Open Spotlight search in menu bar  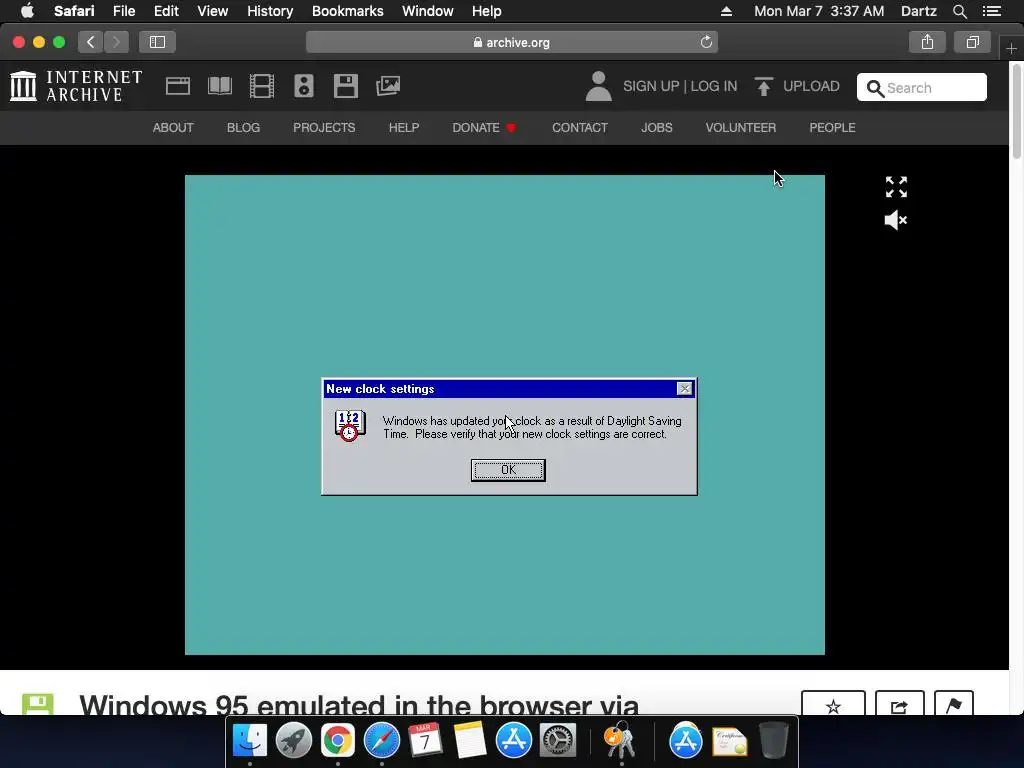(x=959, y=11)
